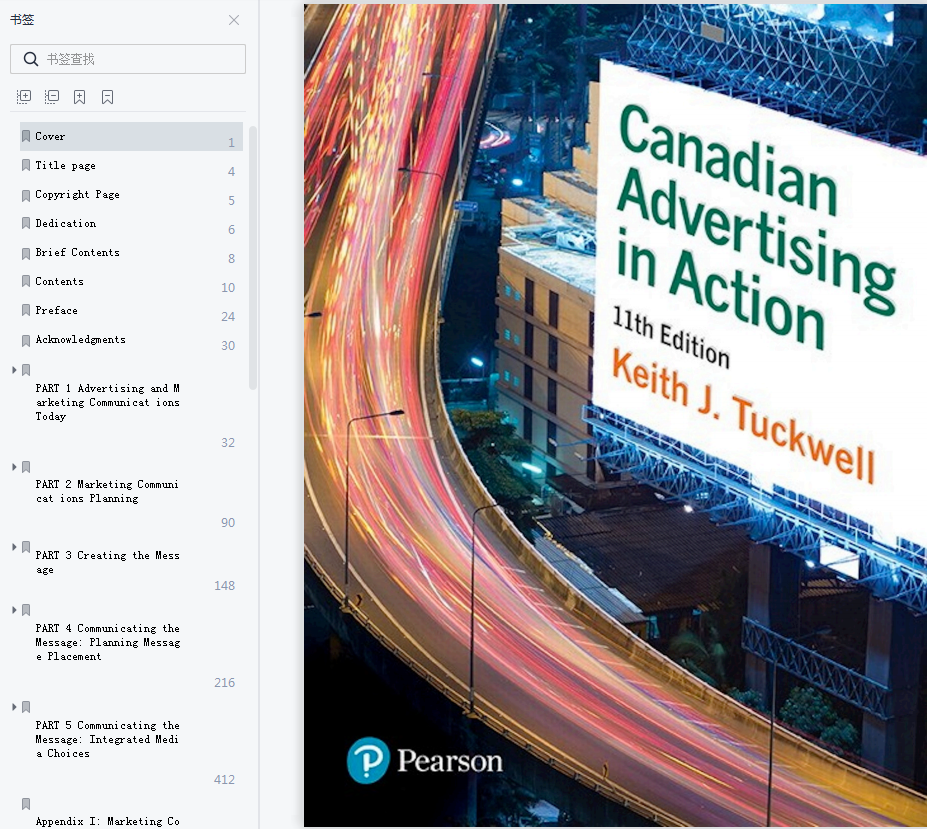Open the Preface bookmark
Screen dimensions: 927x829
click(x=56, y=310)
